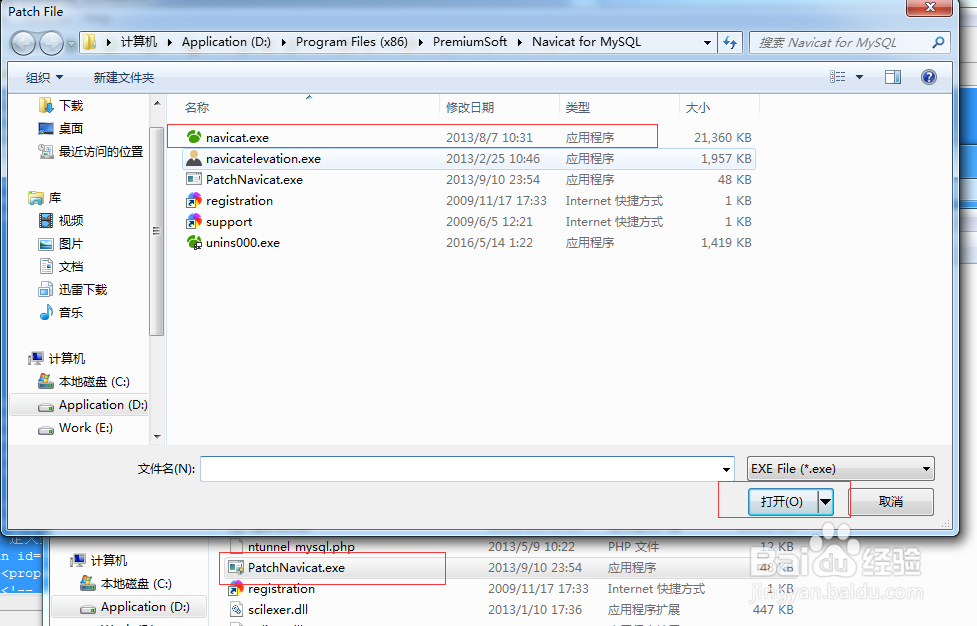The width and height of the screenshot is (977, 626).
Task: Select Application (D:) in the dialog navigation pane
Action: (x=103, y=405)
